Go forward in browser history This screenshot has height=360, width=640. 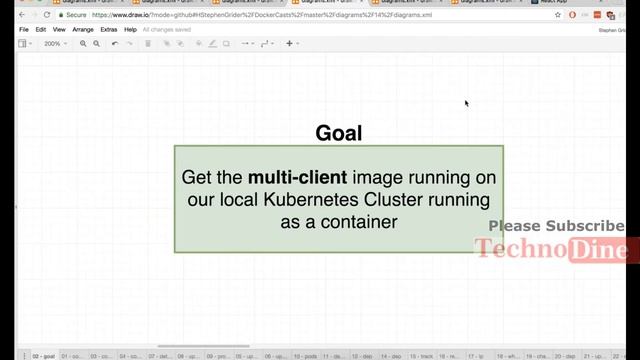34,15
